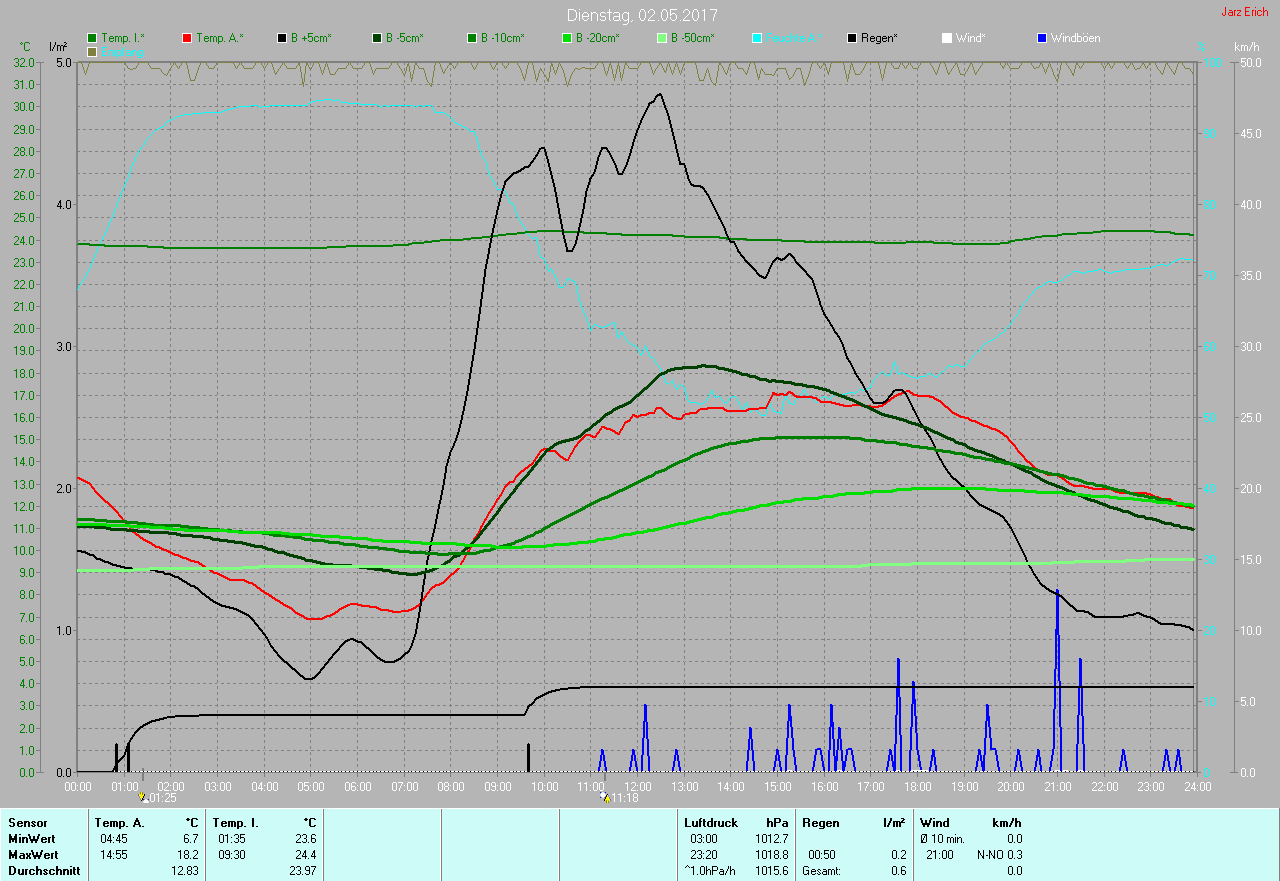Click the blue Windböen legend square
Screen dimensions: 1280x881
[x=1042, y=38]
